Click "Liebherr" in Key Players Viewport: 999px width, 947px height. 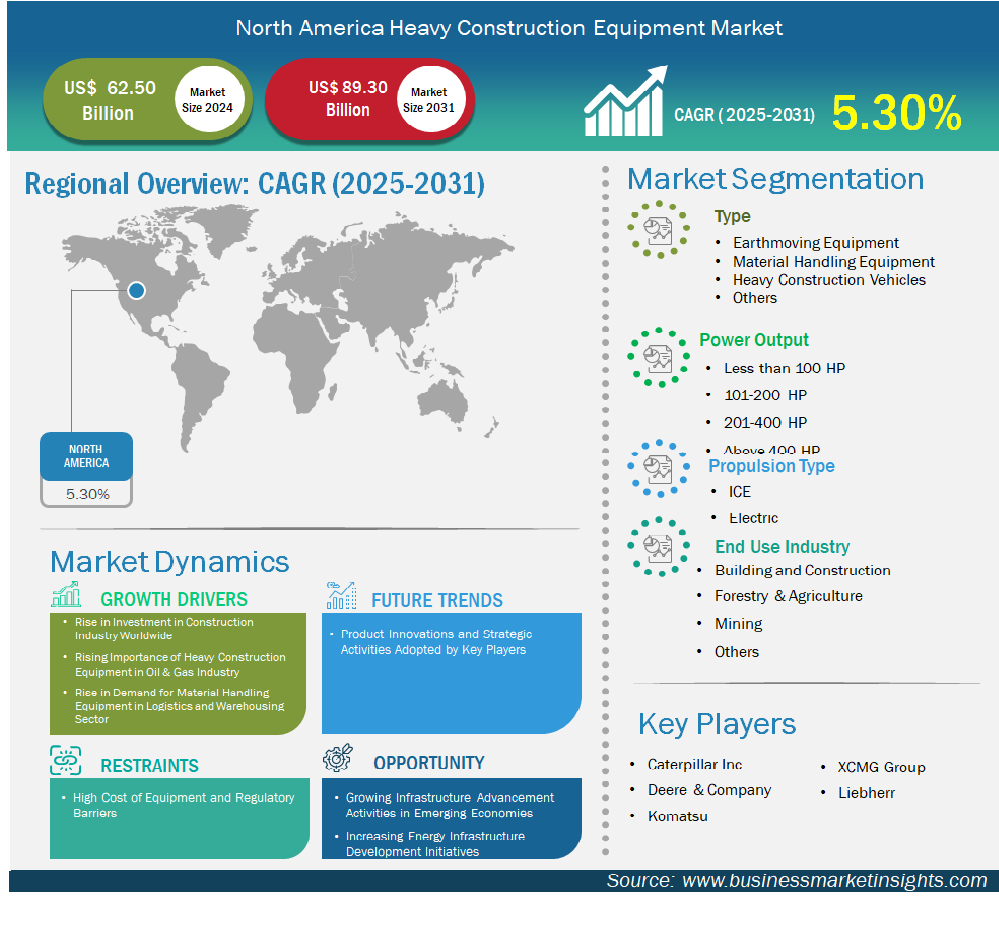[866, 793]
